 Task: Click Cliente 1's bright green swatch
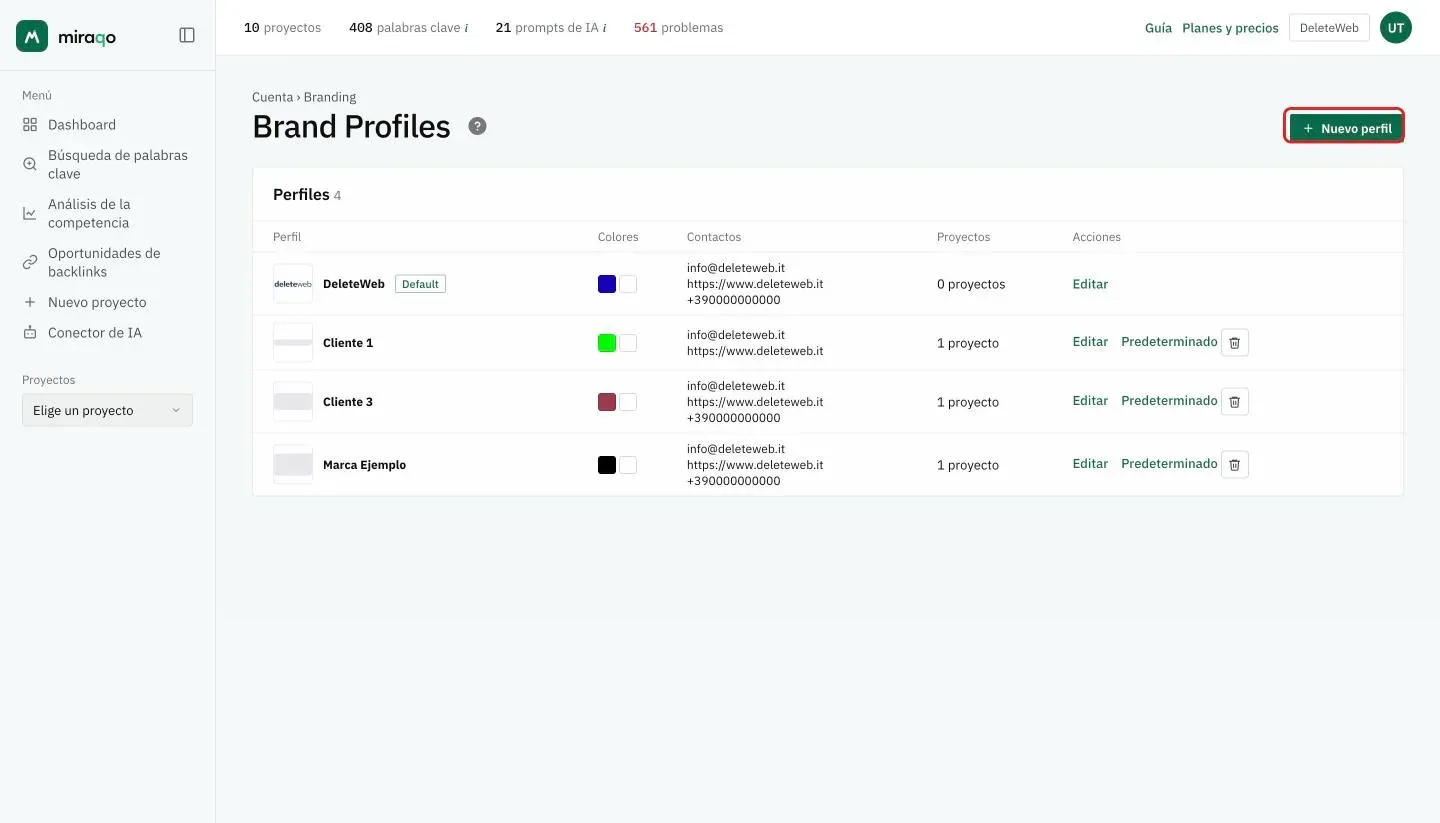607,343
